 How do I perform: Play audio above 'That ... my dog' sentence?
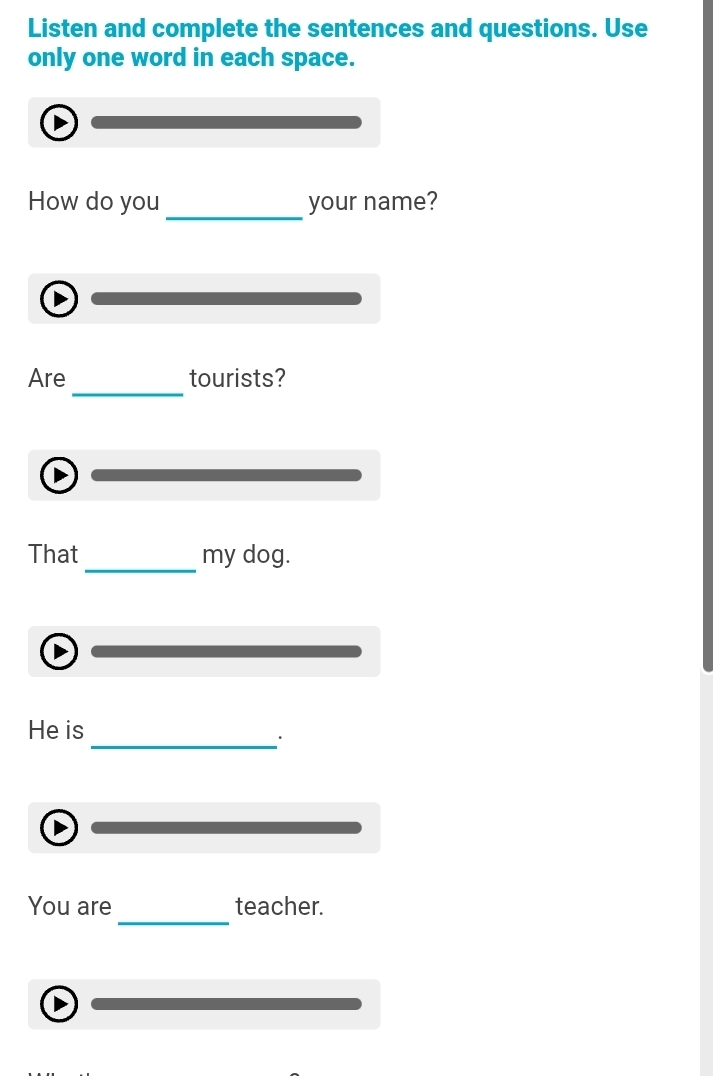click(59, 475)
